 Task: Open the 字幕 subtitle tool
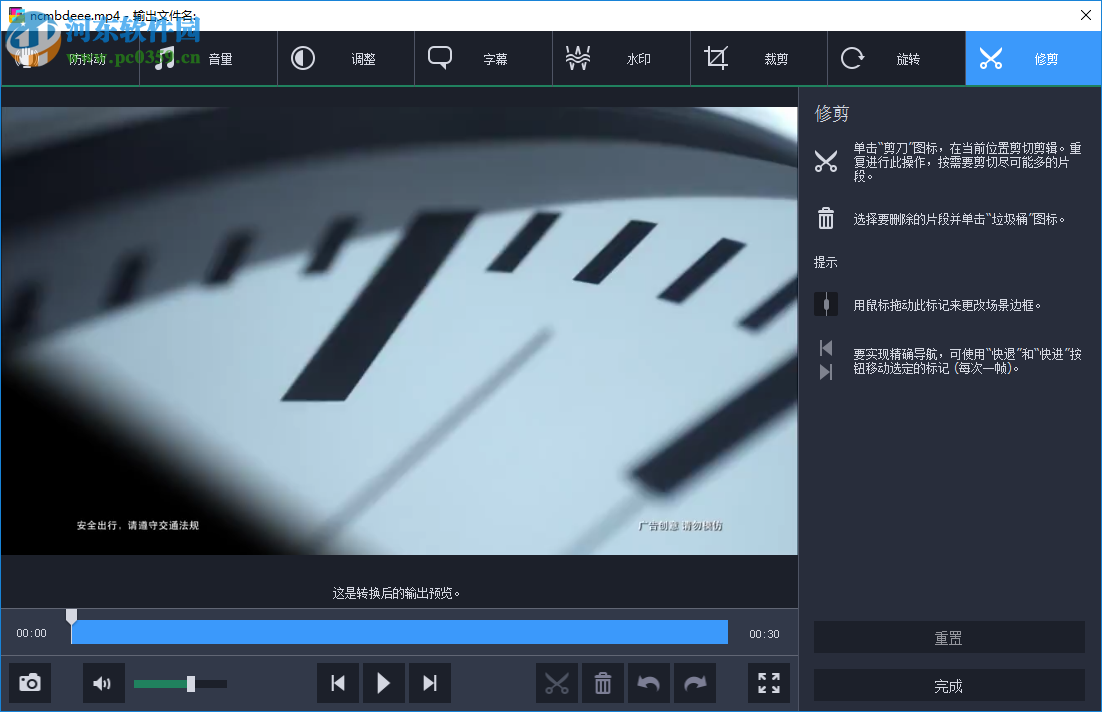tap(483, 58)
